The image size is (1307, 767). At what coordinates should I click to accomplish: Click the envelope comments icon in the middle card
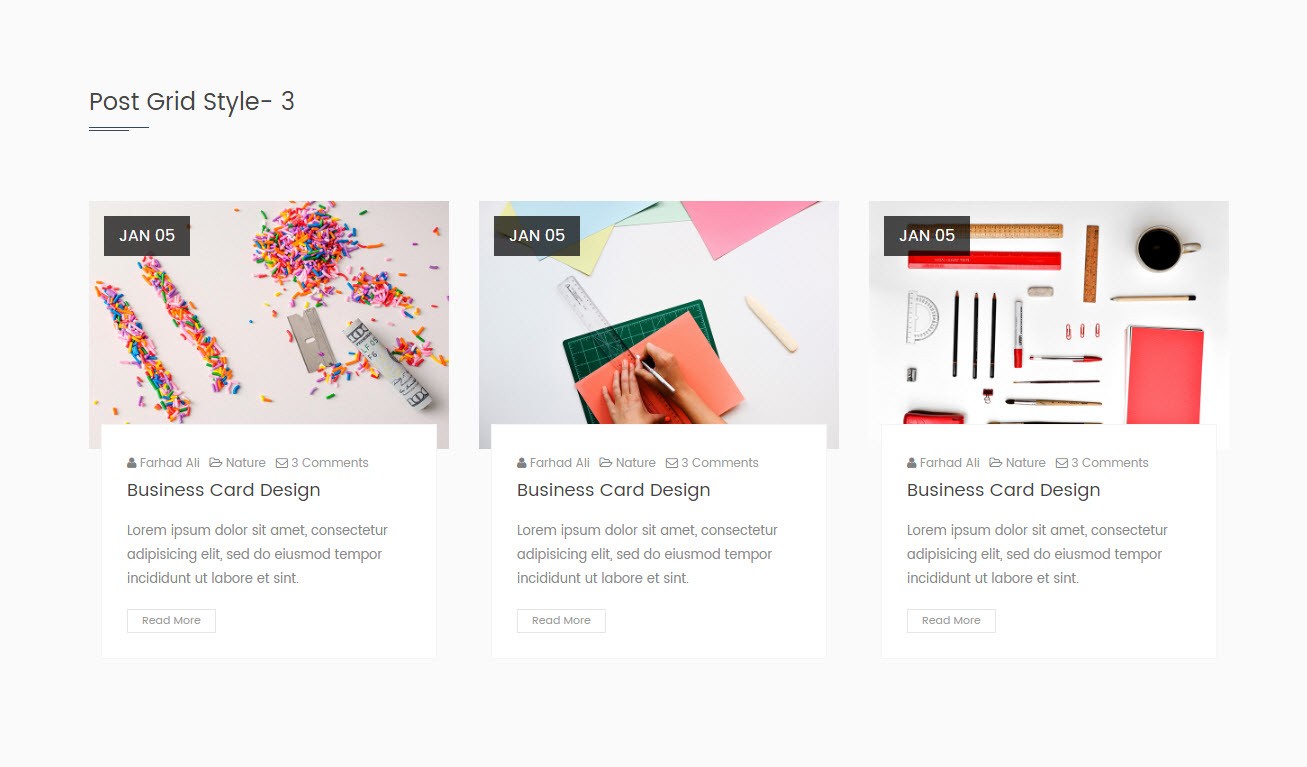(x=672, y=463)
